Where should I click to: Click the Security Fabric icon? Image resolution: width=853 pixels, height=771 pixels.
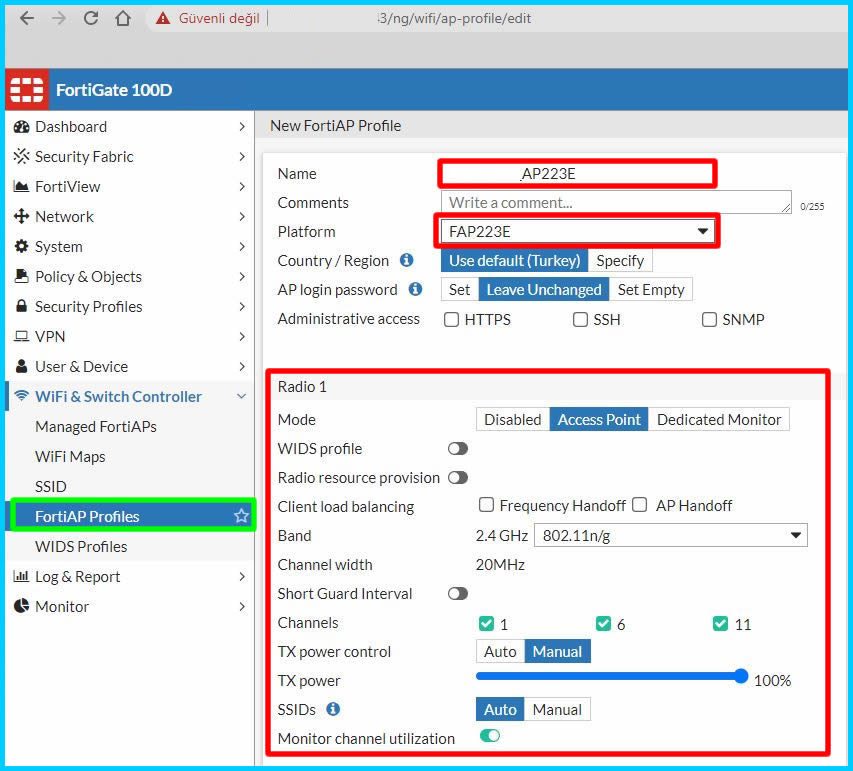pyautogui.click(x=22, y=157)
